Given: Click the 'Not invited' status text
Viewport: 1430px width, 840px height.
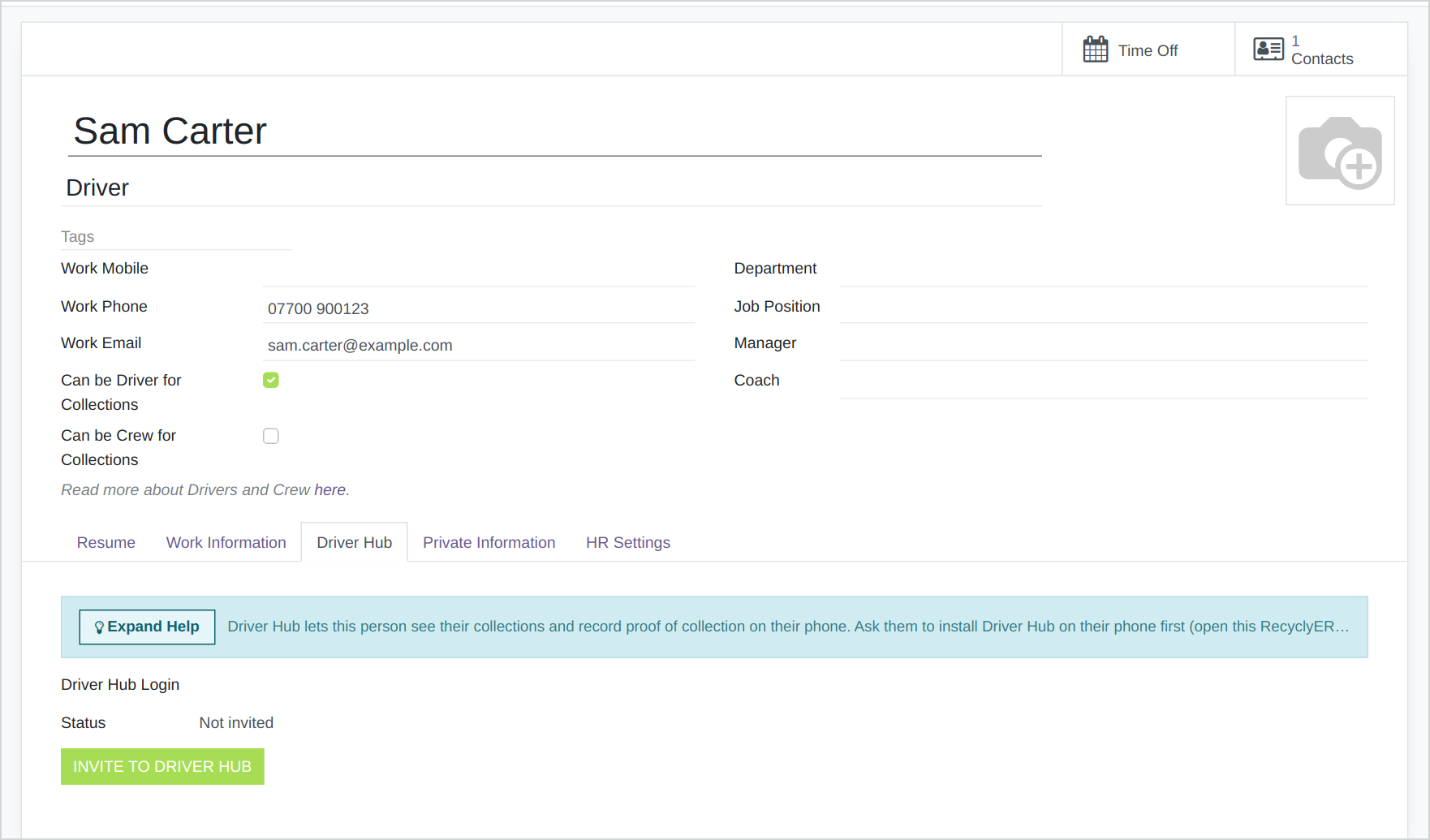Looking at the screenshot, I should pos(236,722).
